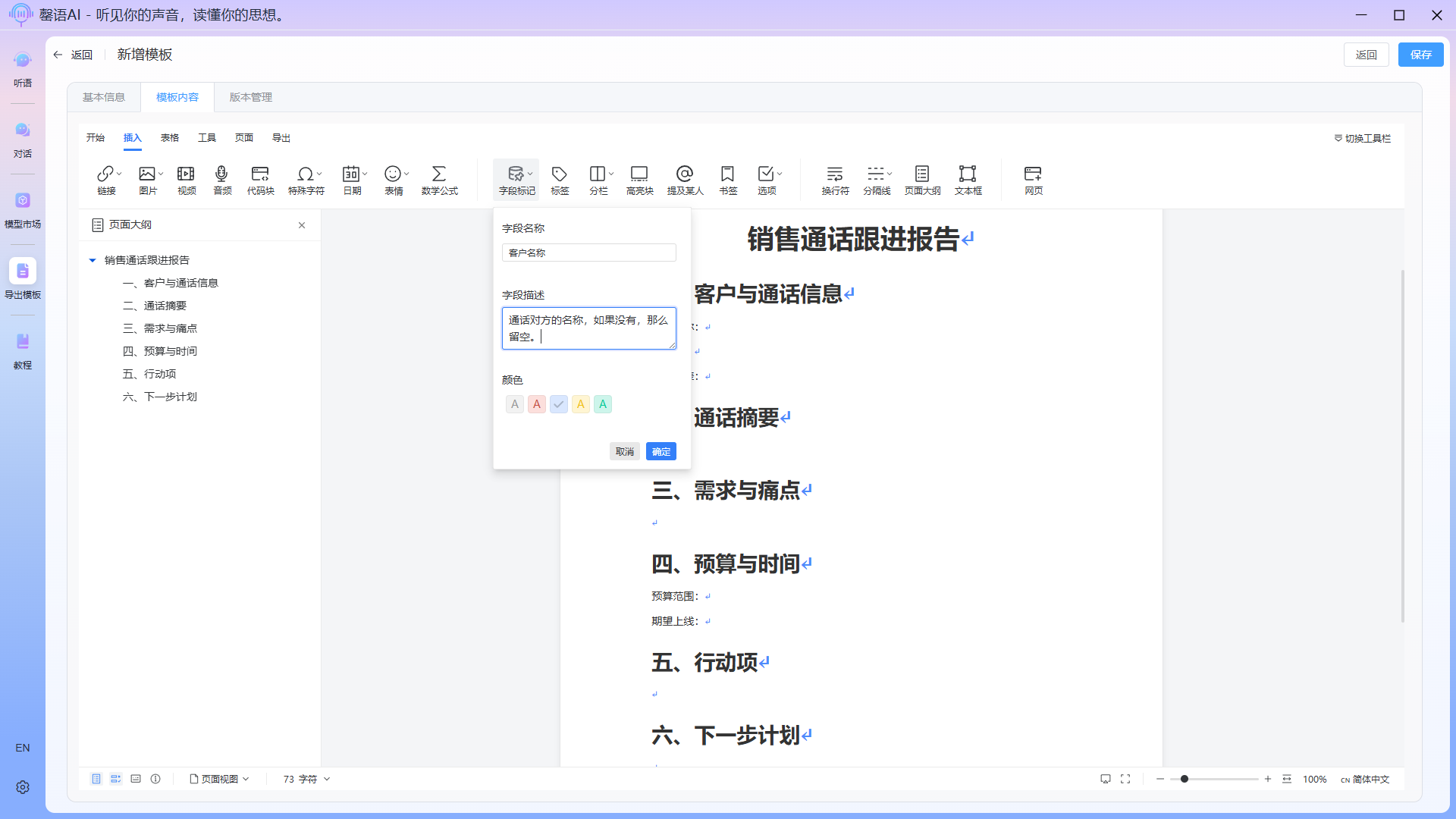1456x819 pixels.
Task: Collapse the 销售通话跟进报告 outline node
Action: point(93,260)
